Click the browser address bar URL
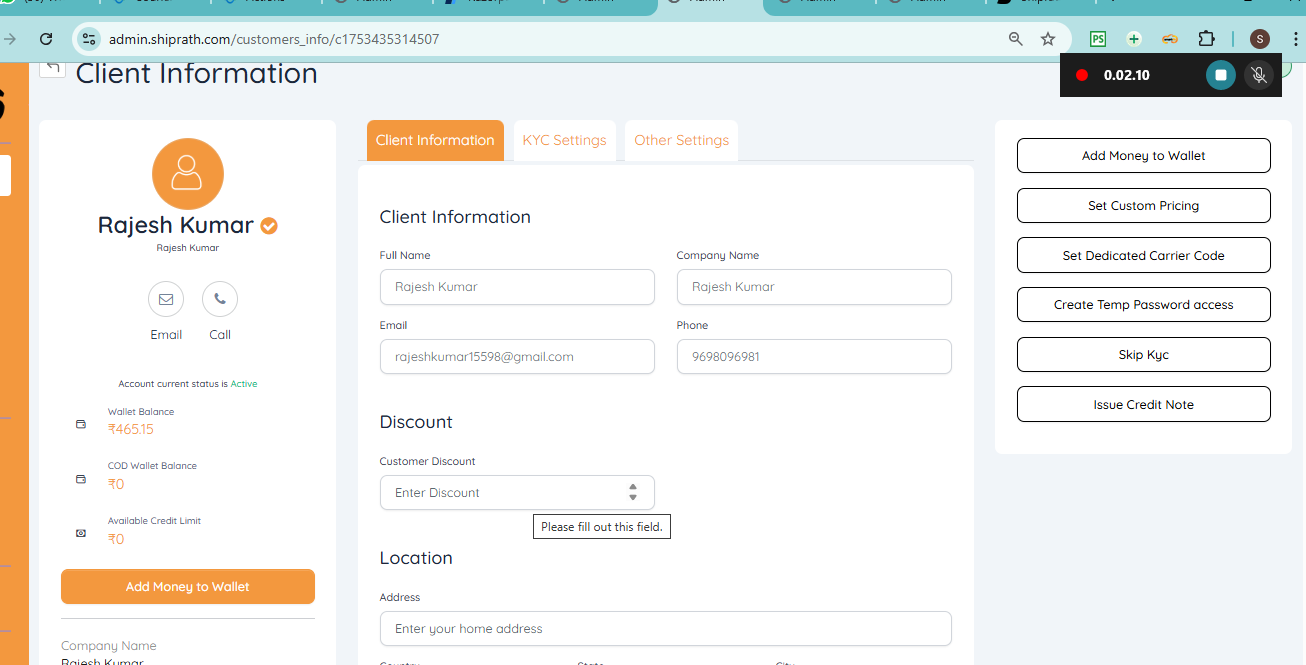Image resolution: width=1306 pixels, height=665 pixels. pyautogui.click(x=274, y=39)
